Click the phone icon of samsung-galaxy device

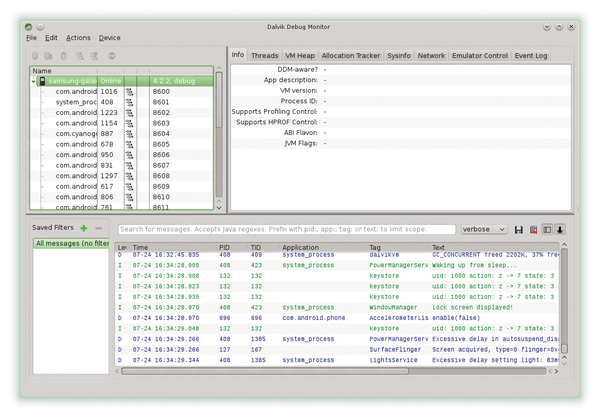(42, 81)
